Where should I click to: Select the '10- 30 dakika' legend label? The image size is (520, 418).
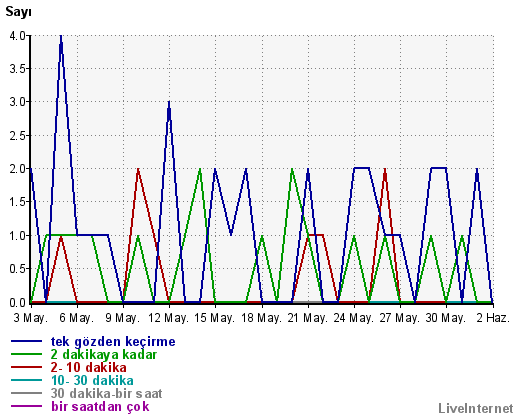click(92, 380)
